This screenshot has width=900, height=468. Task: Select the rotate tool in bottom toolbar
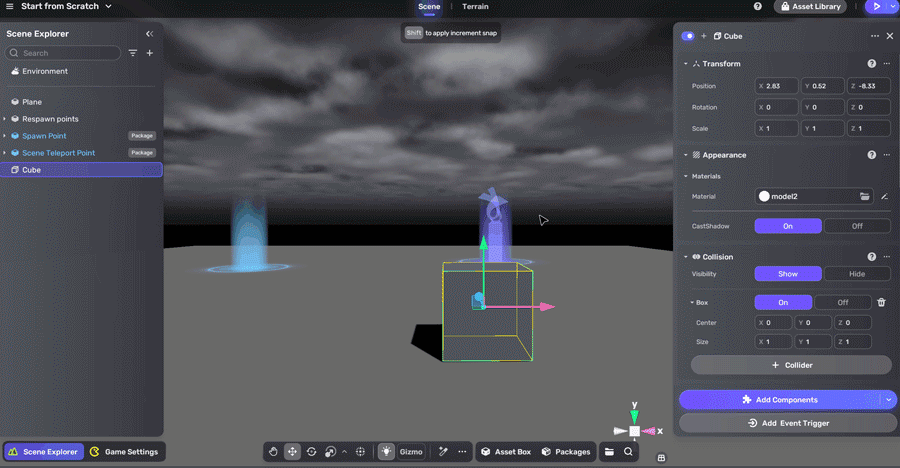coord(311,452)
